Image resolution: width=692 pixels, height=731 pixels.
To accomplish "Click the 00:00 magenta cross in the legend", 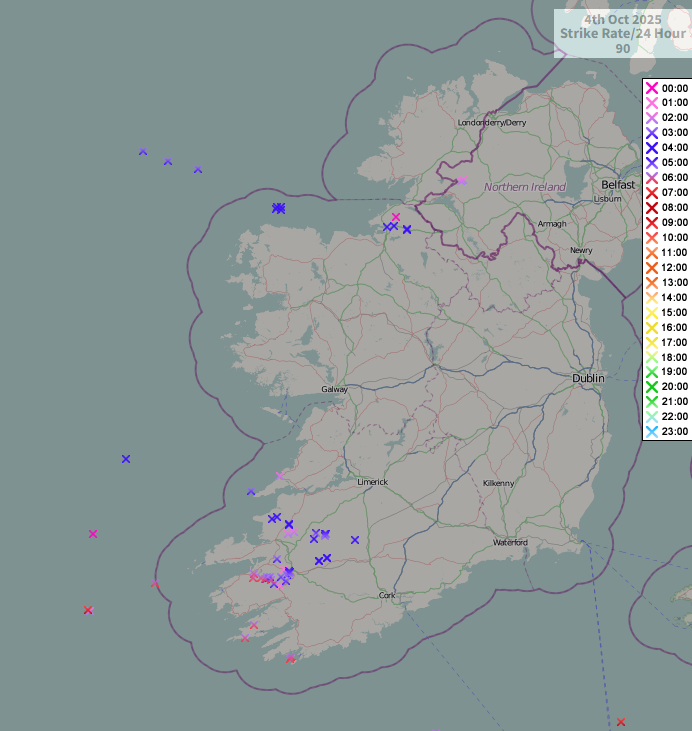I will click(x=652, y=88).
